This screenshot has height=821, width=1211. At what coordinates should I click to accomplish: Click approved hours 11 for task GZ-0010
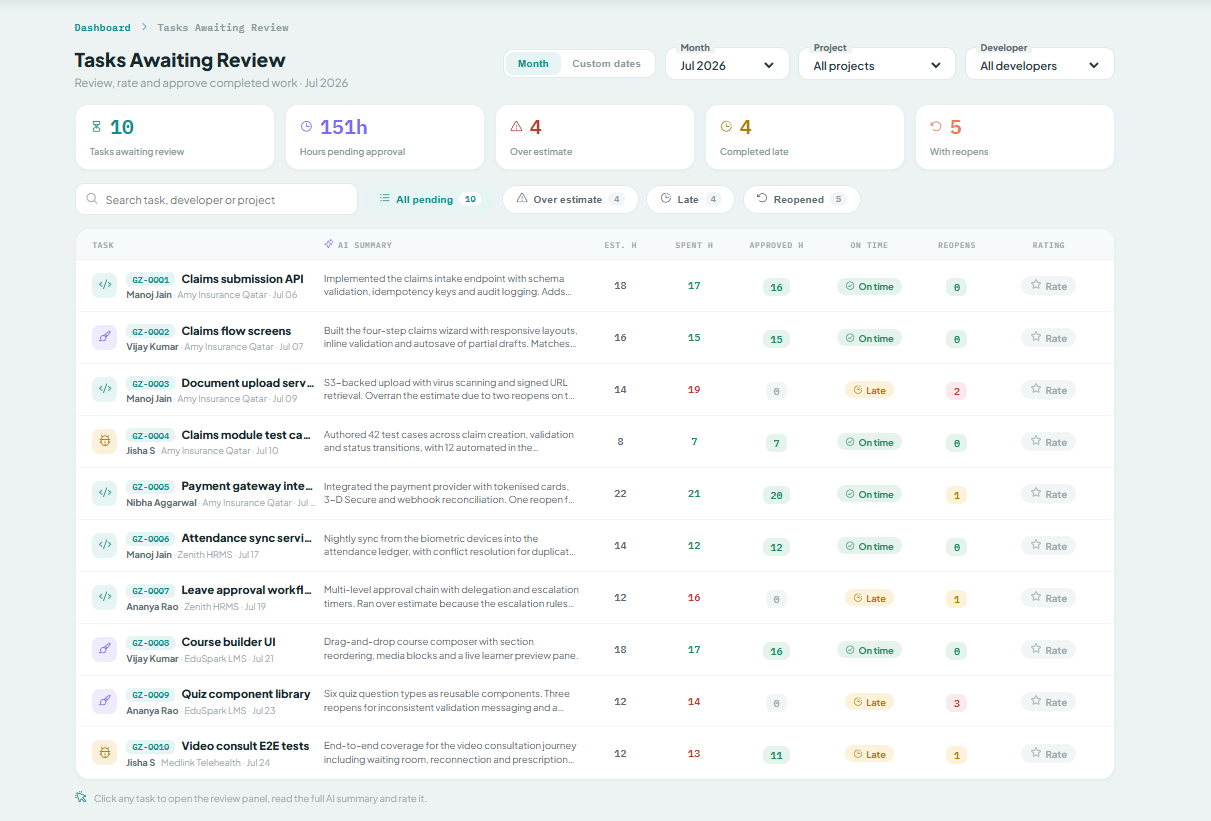pos(776,755)
